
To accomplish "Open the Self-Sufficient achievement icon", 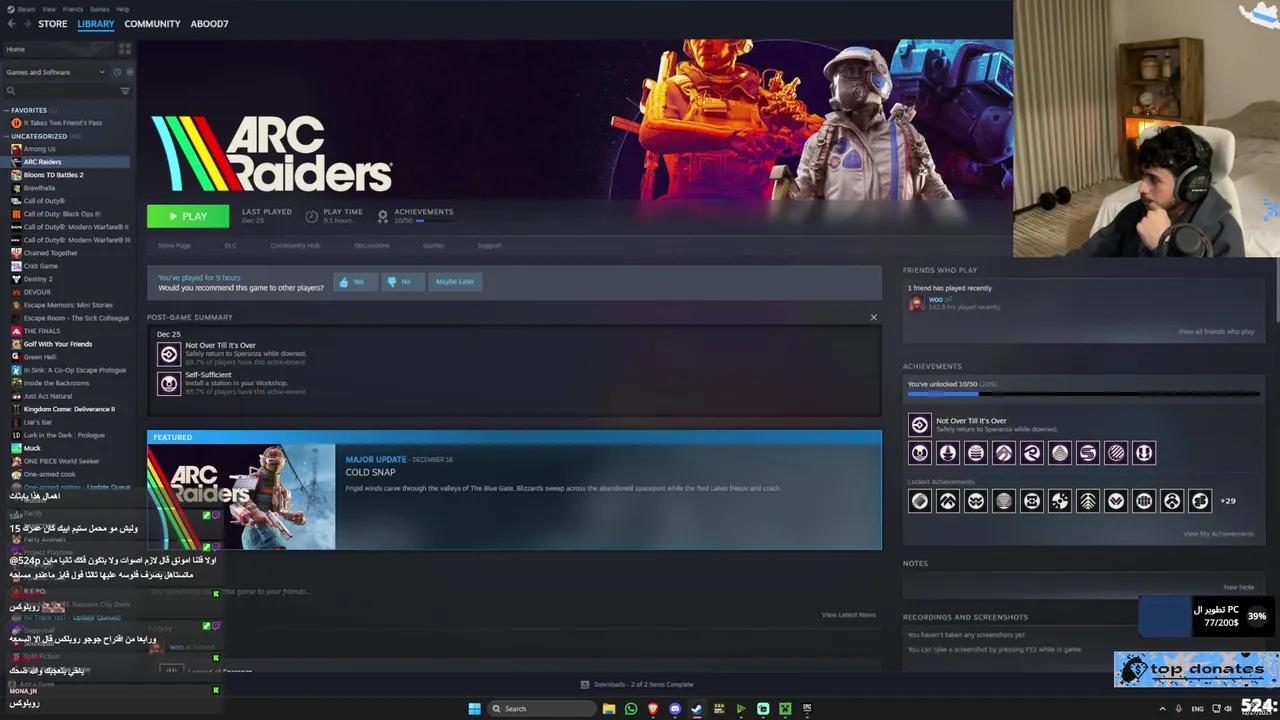I will tap(169, 383).
